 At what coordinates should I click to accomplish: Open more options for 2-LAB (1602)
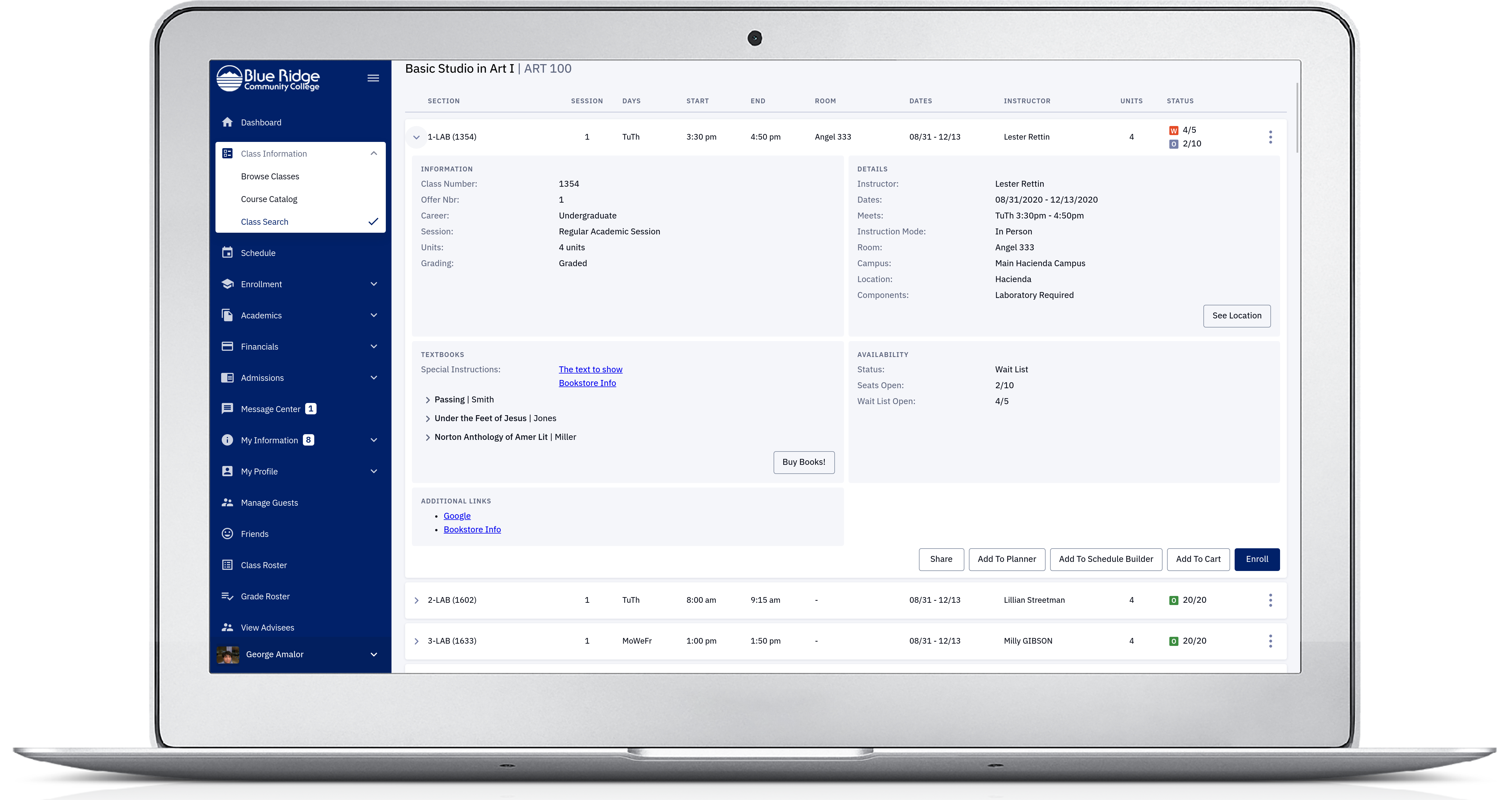click(x=1270, y=600)
